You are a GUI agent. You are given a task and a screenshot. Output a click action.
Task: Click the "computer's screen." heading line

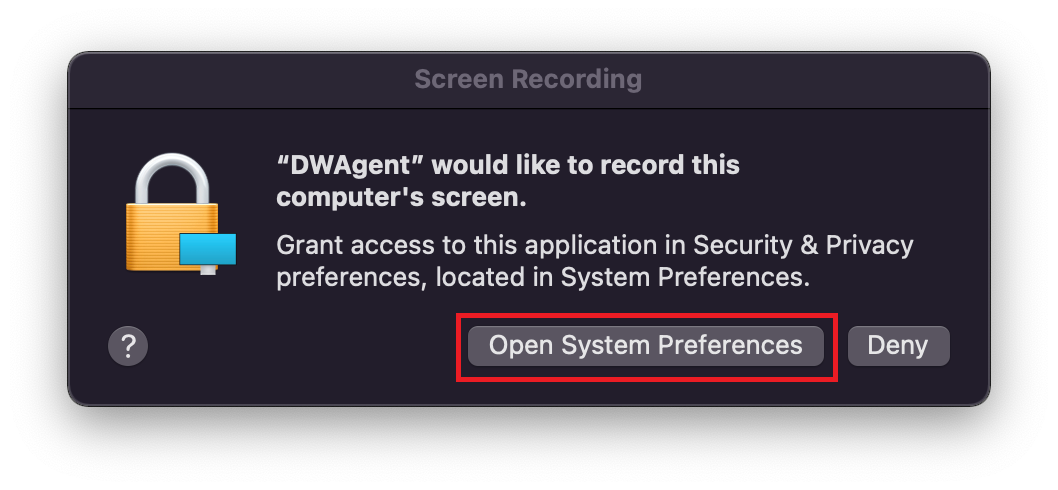pos(401,198)
